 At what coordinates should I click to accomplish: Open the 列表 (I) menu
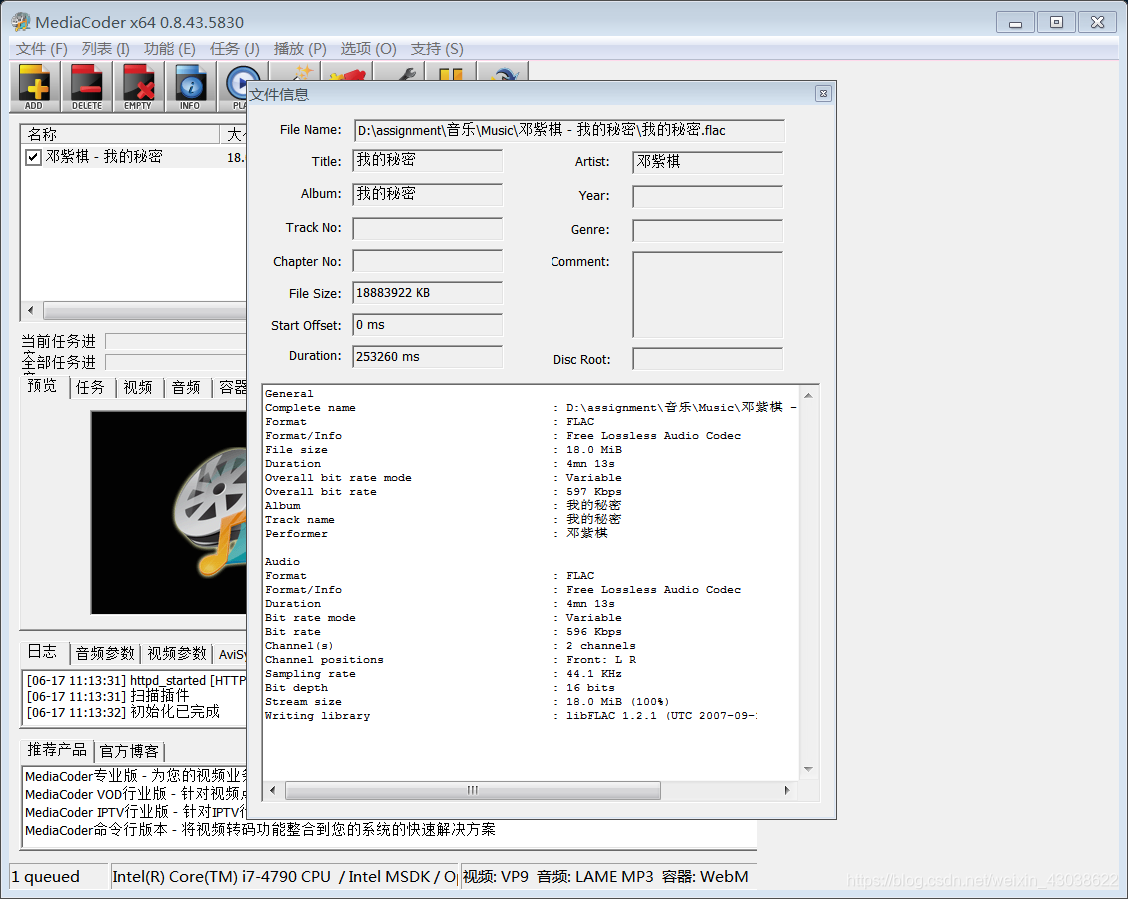click(106, 49)
